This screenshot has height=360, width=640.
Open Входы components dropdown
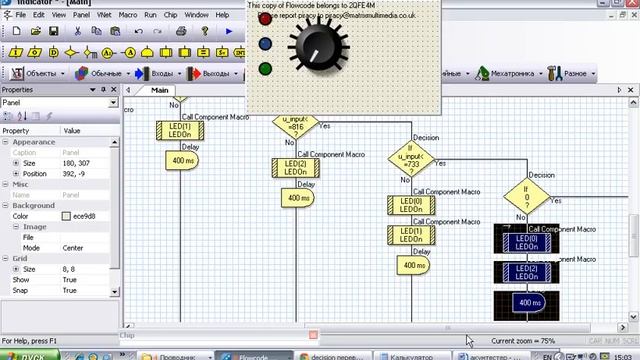pyautogui.click(x=158, y=73)
